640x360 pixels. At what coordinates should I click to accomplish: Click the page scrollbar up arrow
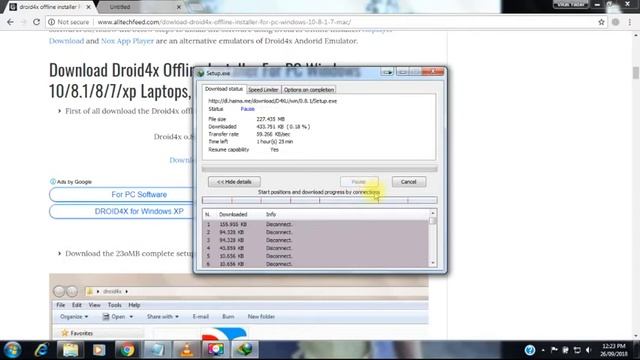(x=636, y=36)
